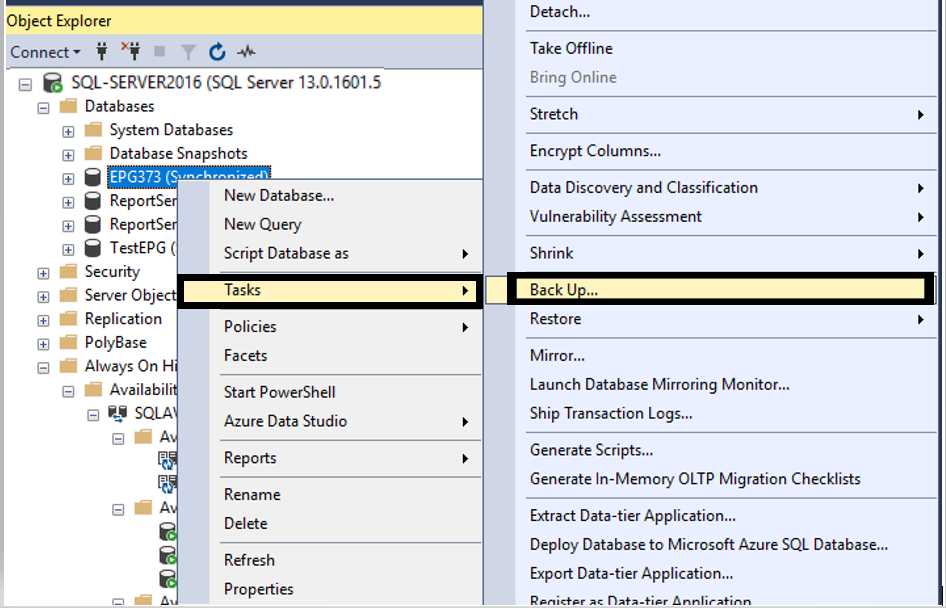Collapse the Databases tree node
Viewport: 946px width, 608px height.
point(43,107)
